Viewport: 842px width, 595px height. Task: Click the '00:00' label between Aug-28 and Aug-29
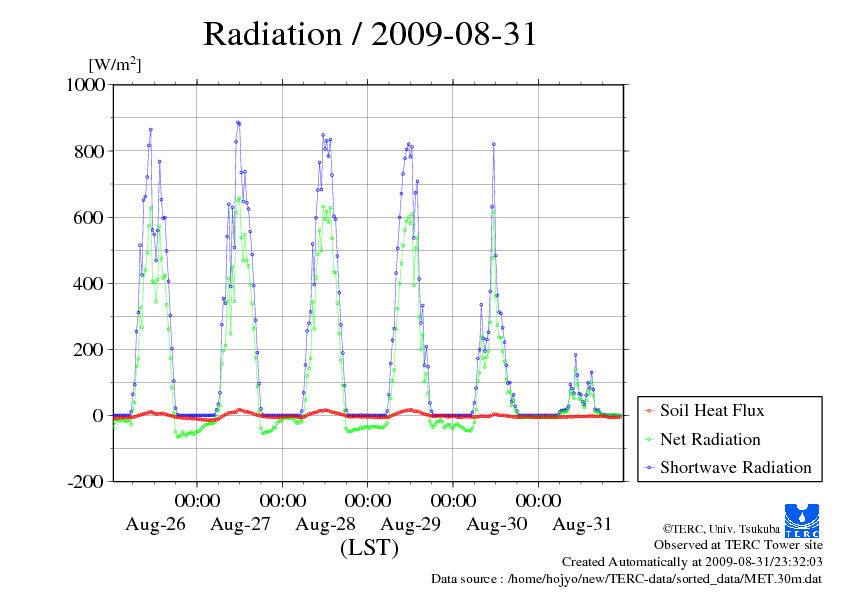(368, 500)
